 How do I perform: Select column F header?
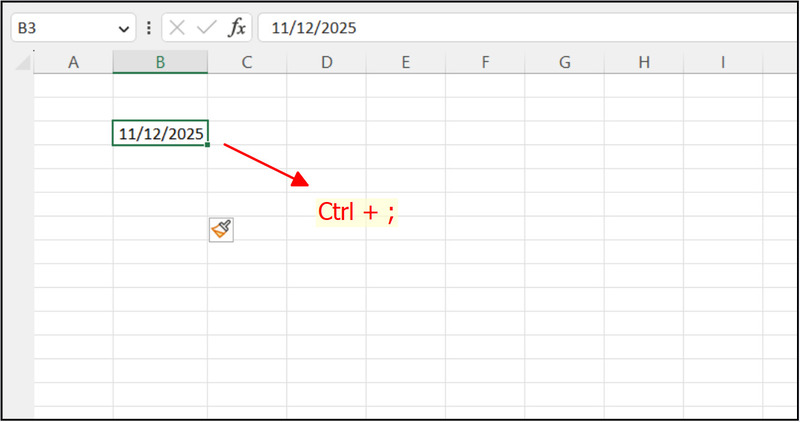(x=485, y=62)
